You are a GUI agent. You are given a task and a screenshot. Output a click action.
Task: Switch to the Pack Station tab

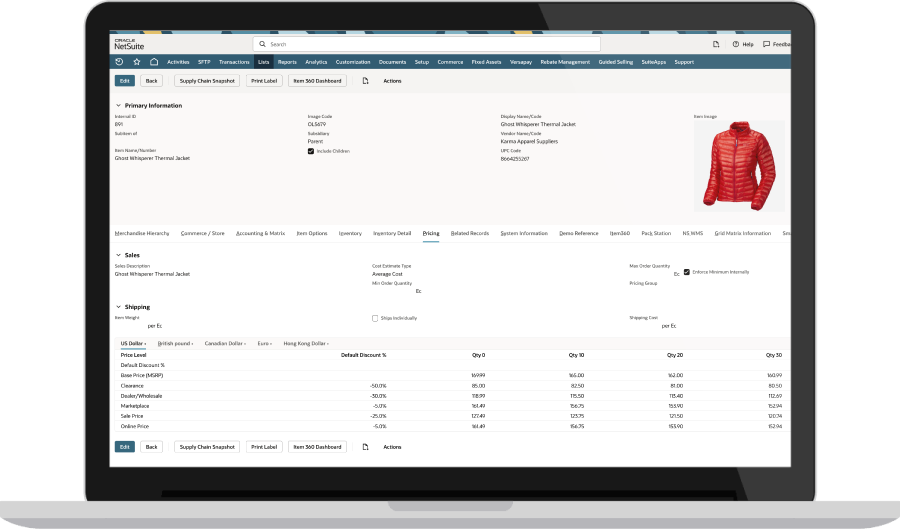pyautogui.click(x=656, y=234)
